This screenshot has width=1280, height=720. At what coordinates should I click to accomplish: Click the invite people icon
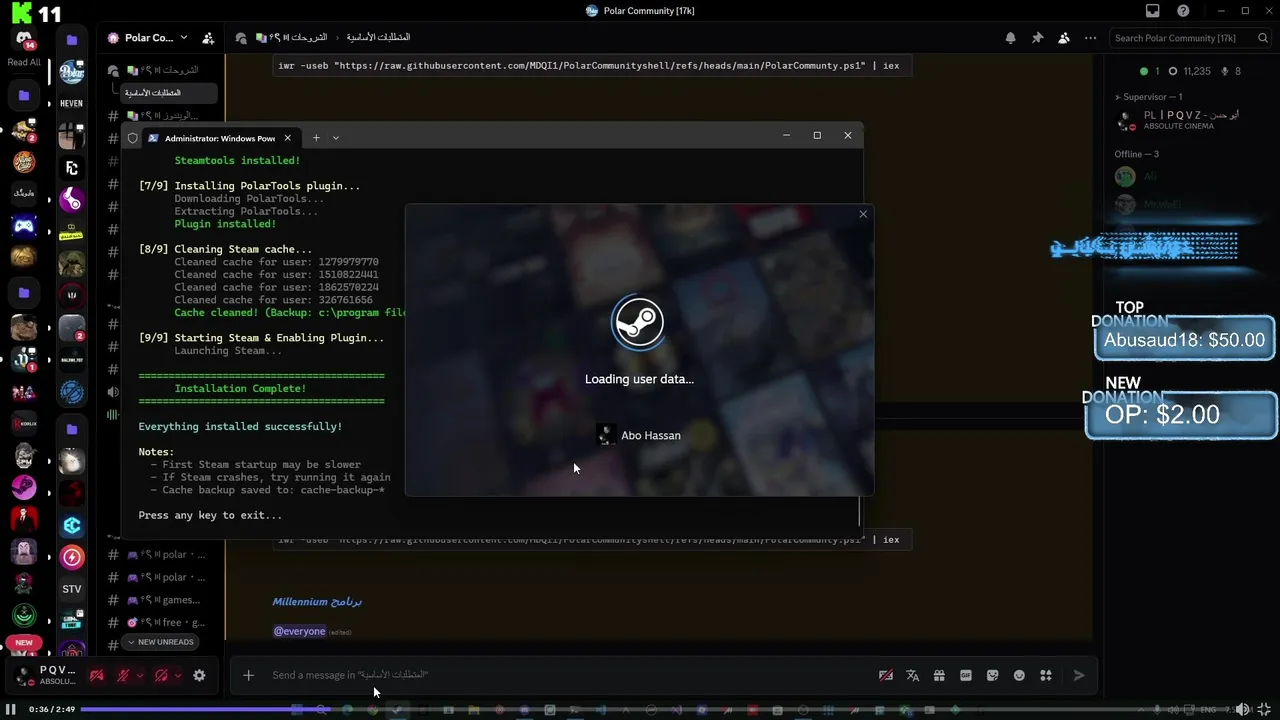[208, 38]
